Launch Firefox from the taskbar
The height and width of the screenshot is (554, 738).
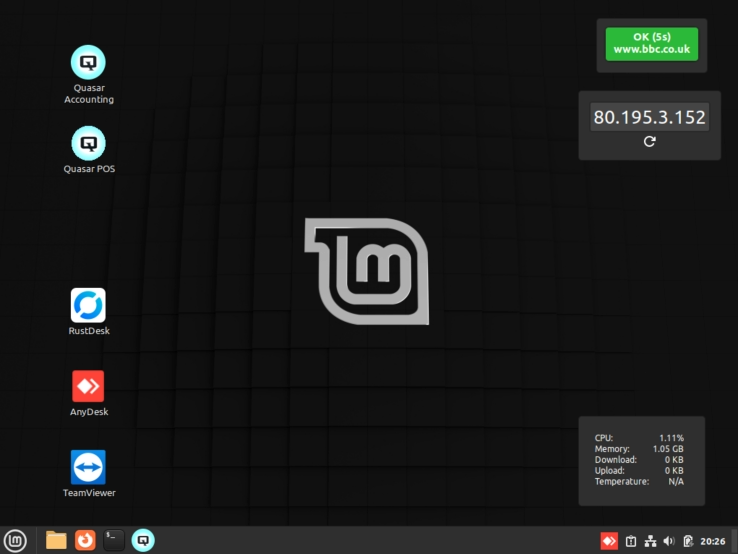(x=85, y=540)
